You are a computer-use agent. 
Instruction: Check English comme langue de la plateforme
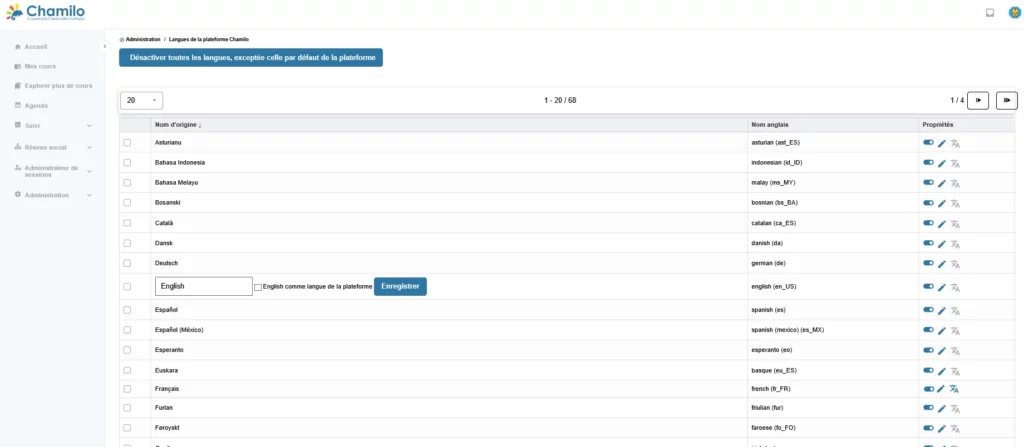[258, 287]
